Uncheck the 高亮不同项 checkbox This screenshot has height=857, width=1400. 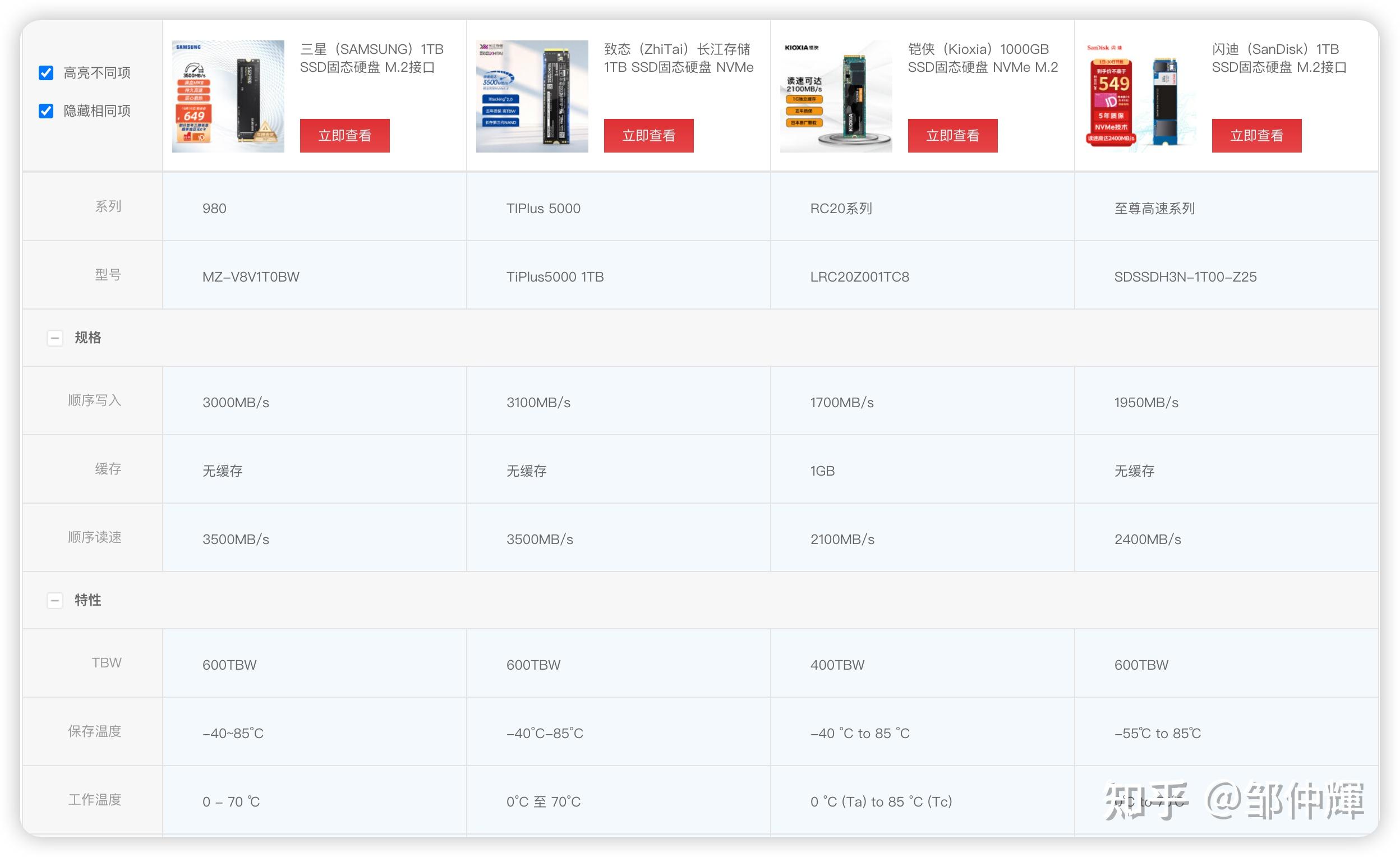tap(46, 73)
